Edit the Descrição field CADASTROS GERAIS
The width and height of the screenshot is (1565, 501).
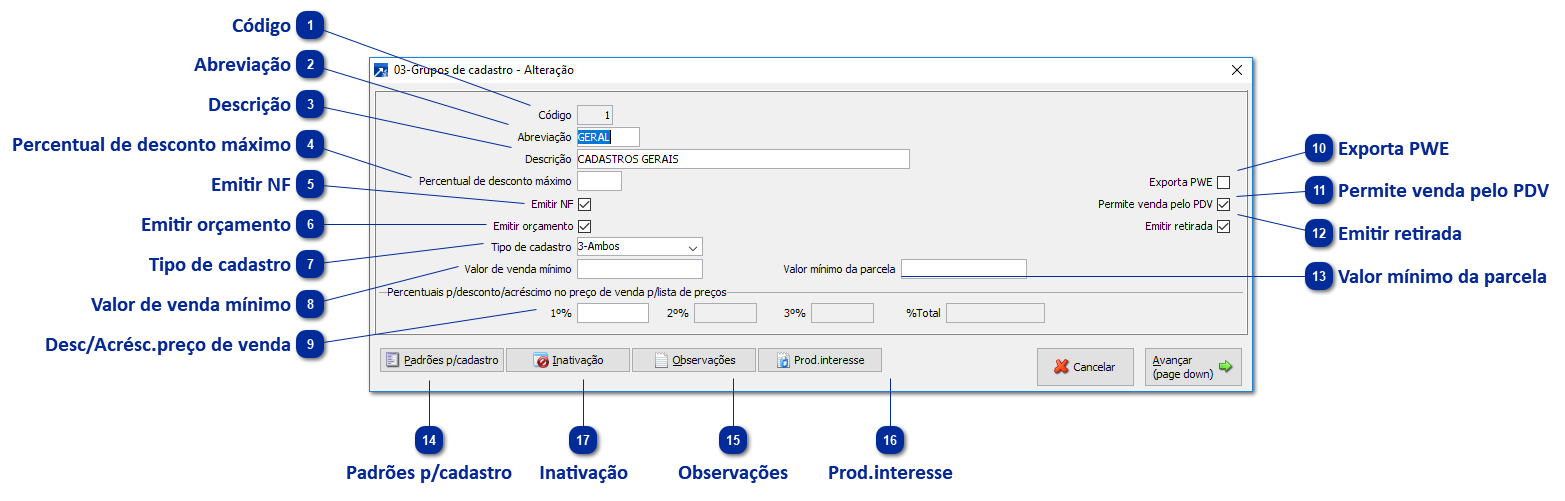(743, 159)
